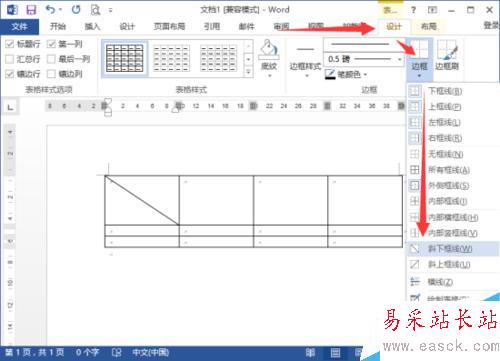The height and width of the screenshot is (361, 500).
Task: Open the line style dropdown box
Action: point(364,44)
